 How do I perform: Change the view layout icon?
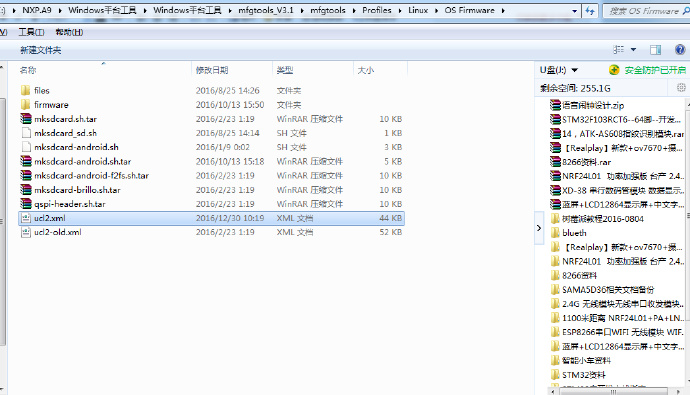(x=618, y=50)
